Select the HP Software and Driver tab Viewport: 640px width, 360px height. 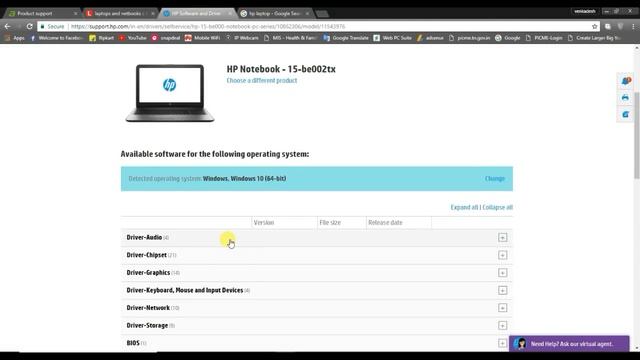197,13
